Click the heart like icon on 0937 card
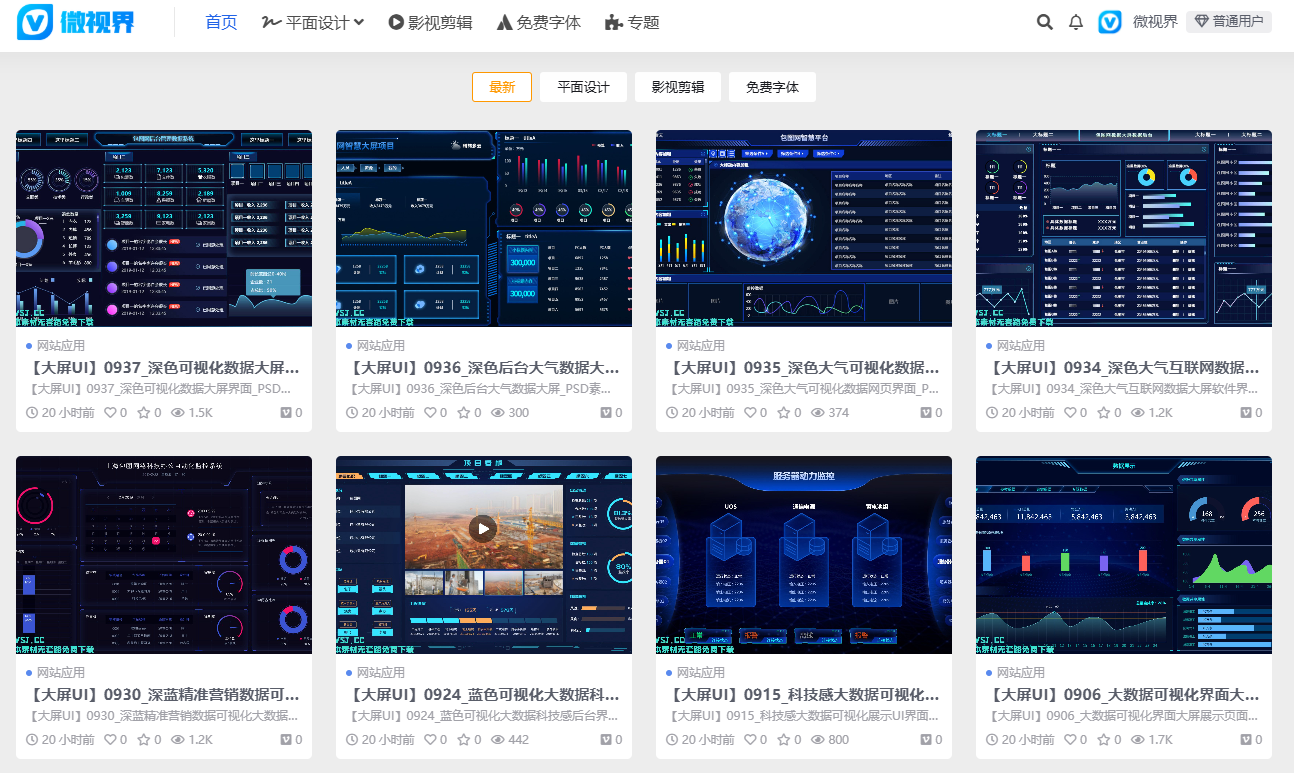The height and width of the screenshot is (773, 1294). [110, 412]
